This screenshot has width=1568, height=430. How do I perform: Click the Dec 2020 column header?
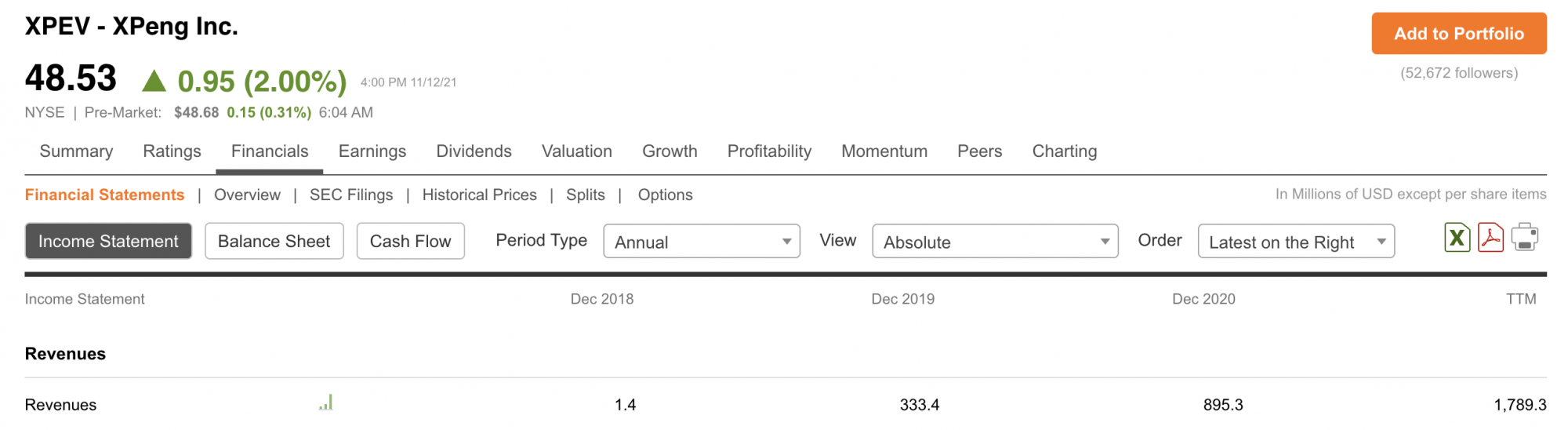[1203, 299]
